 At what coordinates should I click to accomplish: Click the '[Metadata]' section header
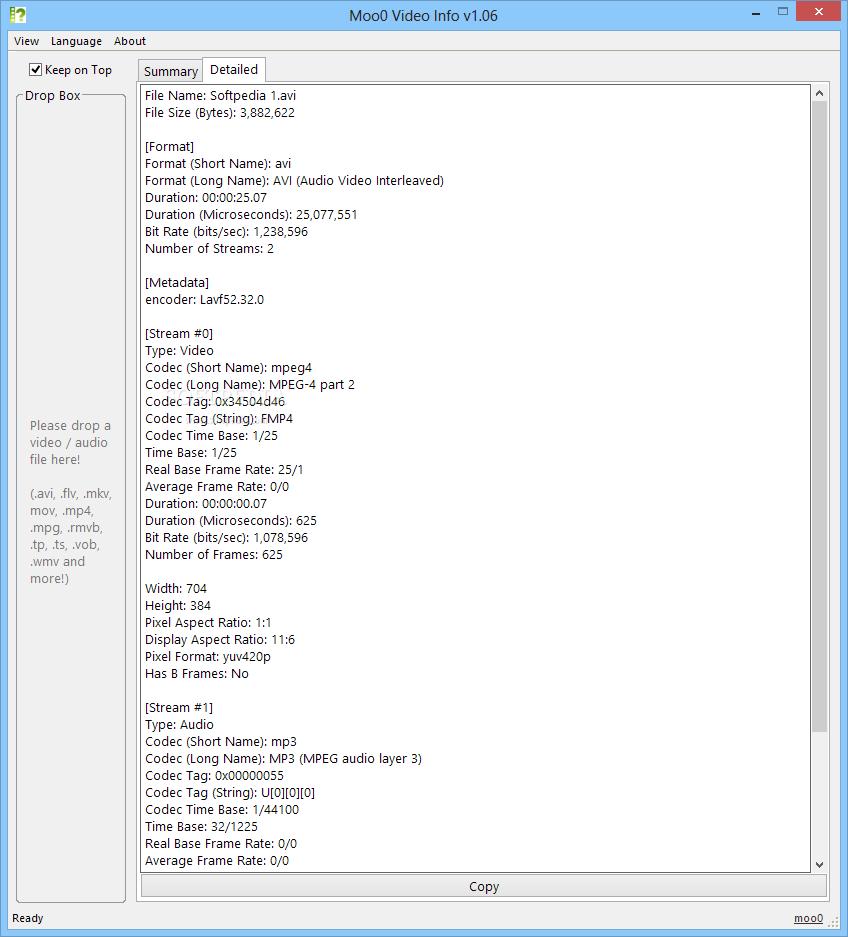pos(176,282)
